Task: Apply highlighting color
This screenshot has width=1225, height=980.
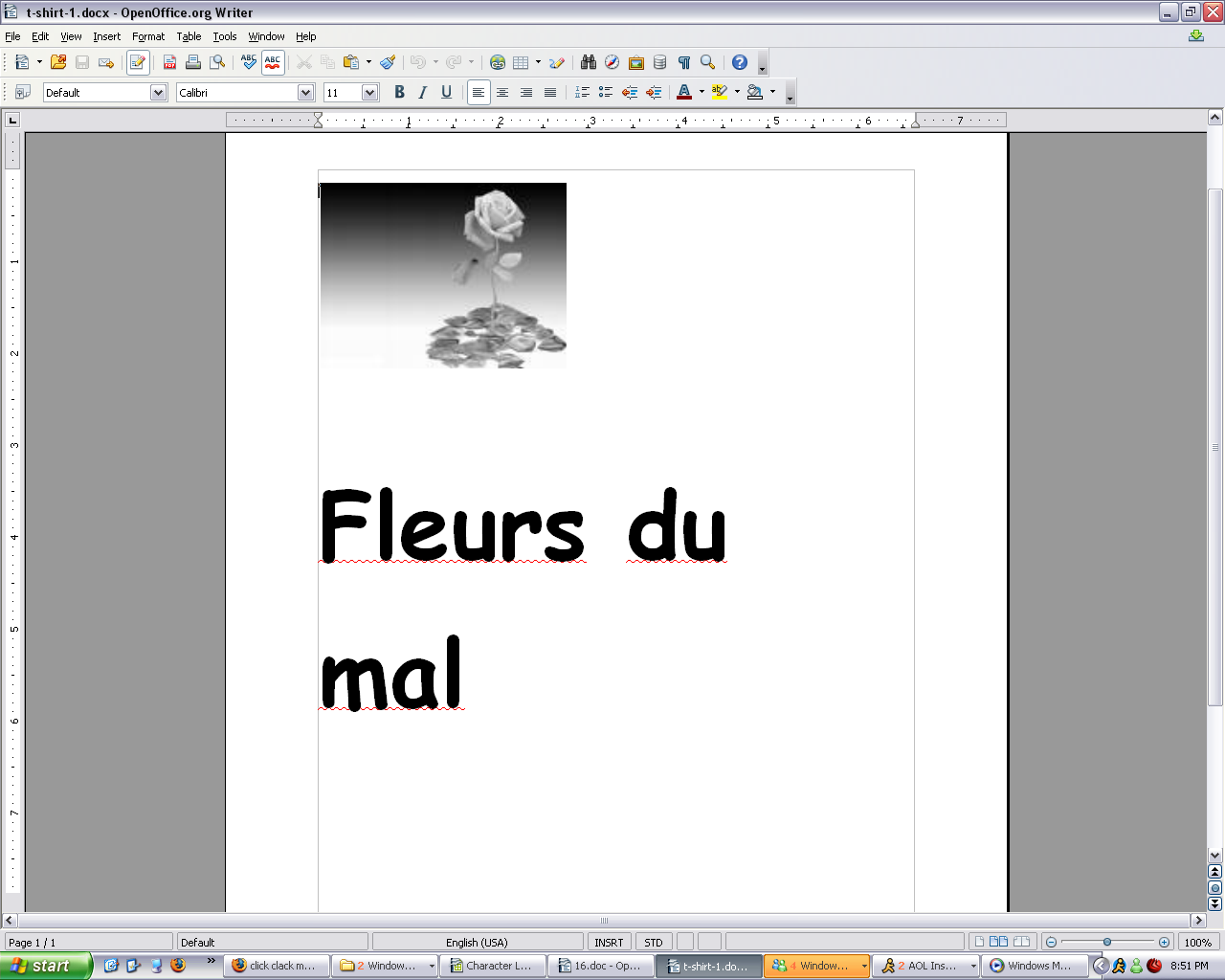Action: [x=720, y=92]
